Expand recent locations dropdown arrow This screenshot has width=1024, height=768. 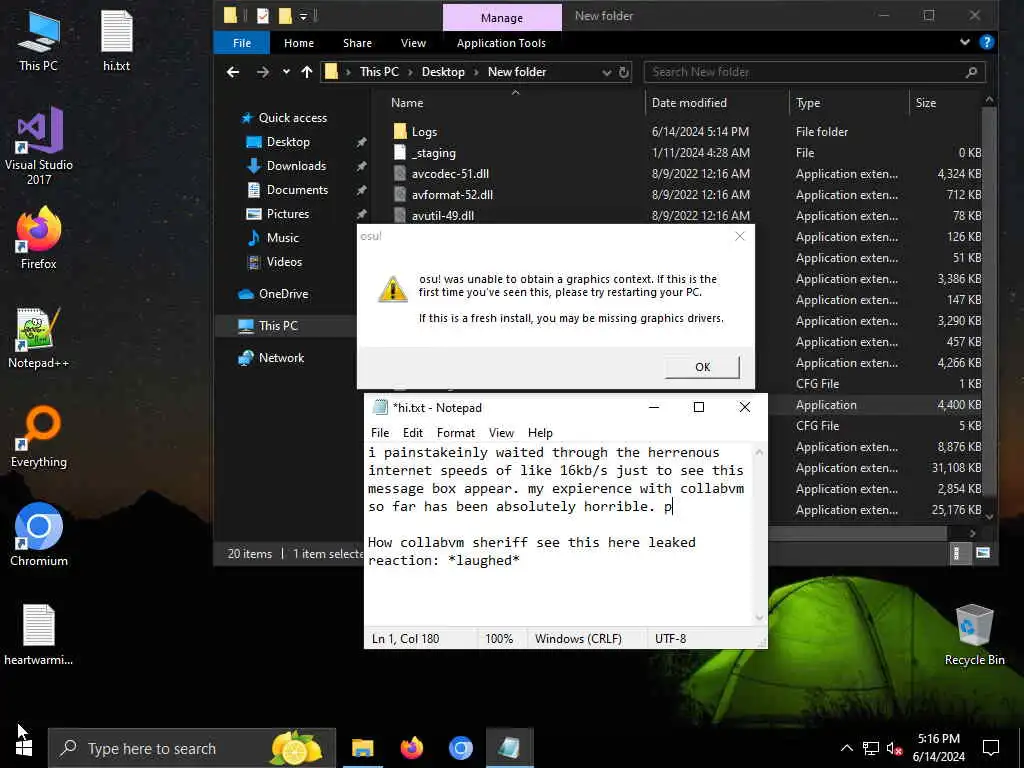point(286,72)
